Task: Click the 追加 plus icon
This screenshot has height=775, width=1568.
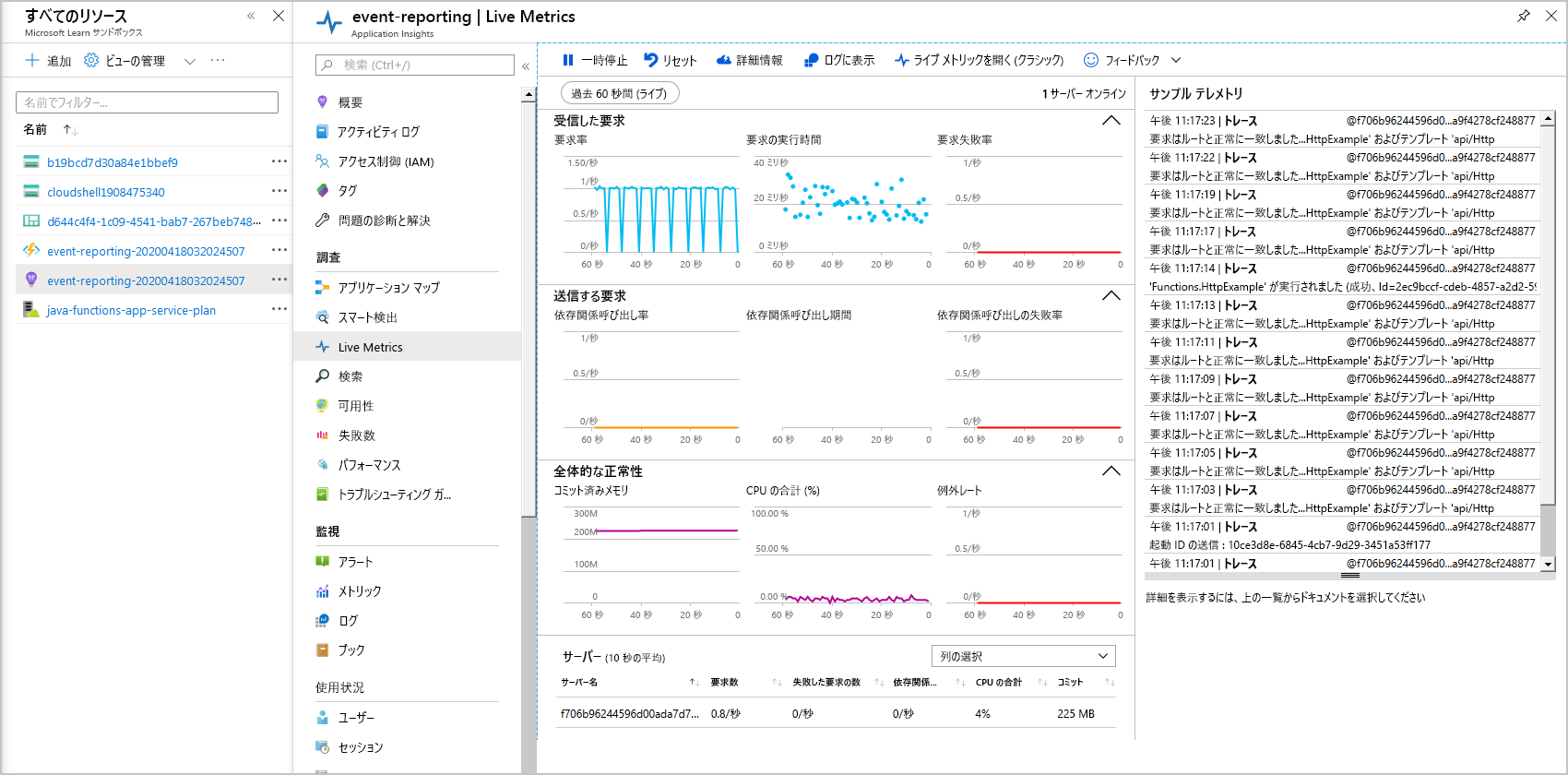Action: tap(32, 60)
